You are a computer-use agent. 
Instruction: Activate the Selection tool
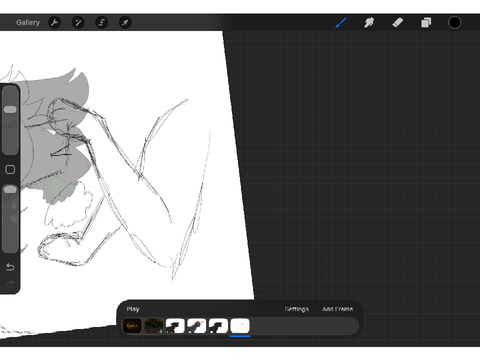pyautogui.click(x=102, y=23)
